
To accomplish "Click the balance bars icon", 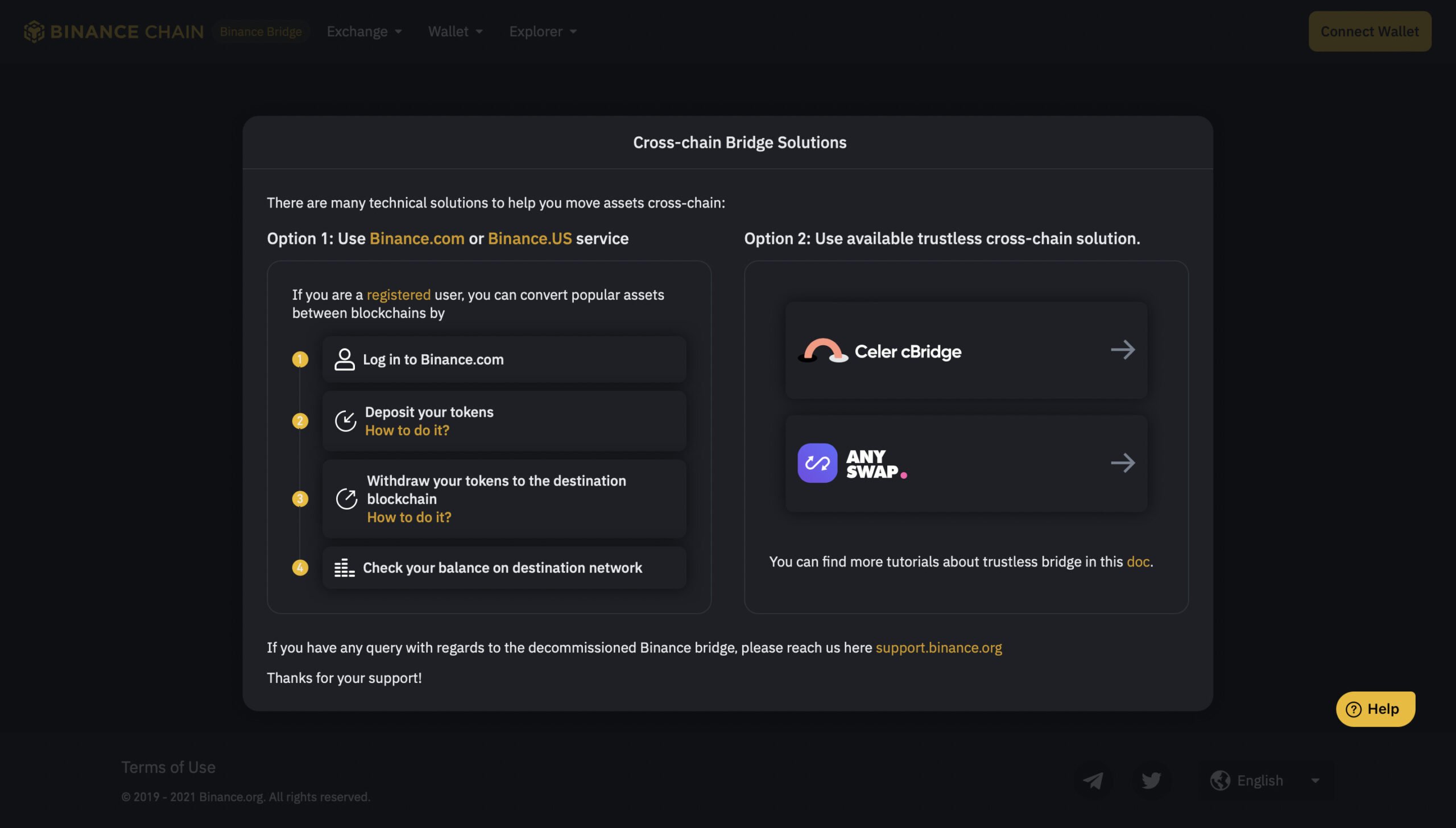I will coord(344,568).
